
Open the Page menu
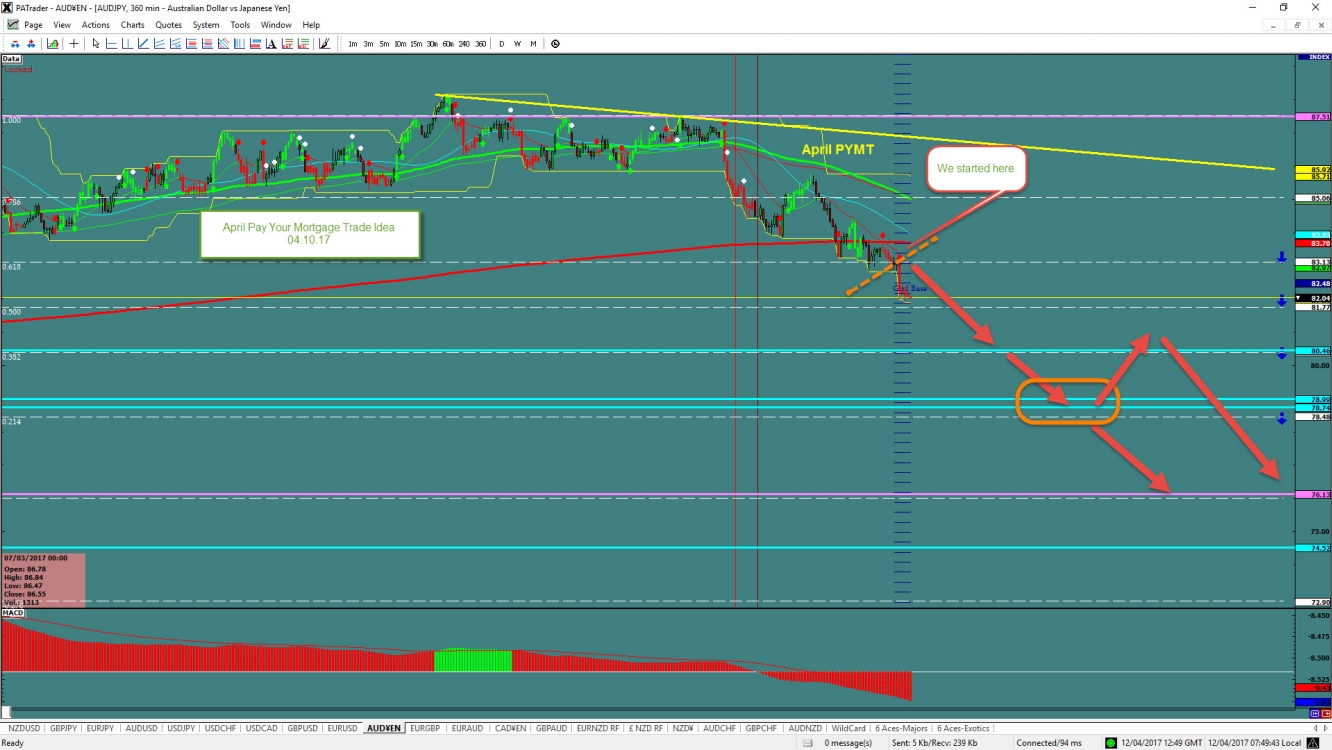coord(33,25)
